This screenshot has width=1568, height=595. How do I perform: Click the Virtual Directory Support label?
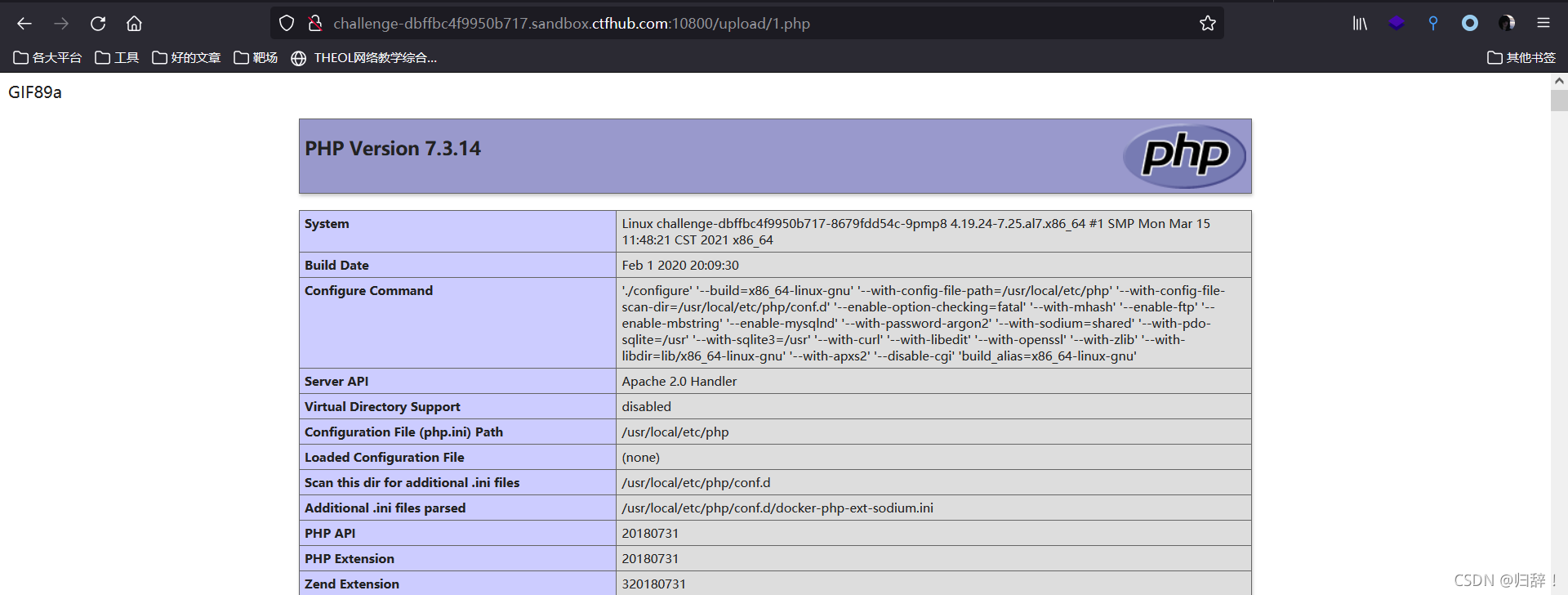(382, 407)
